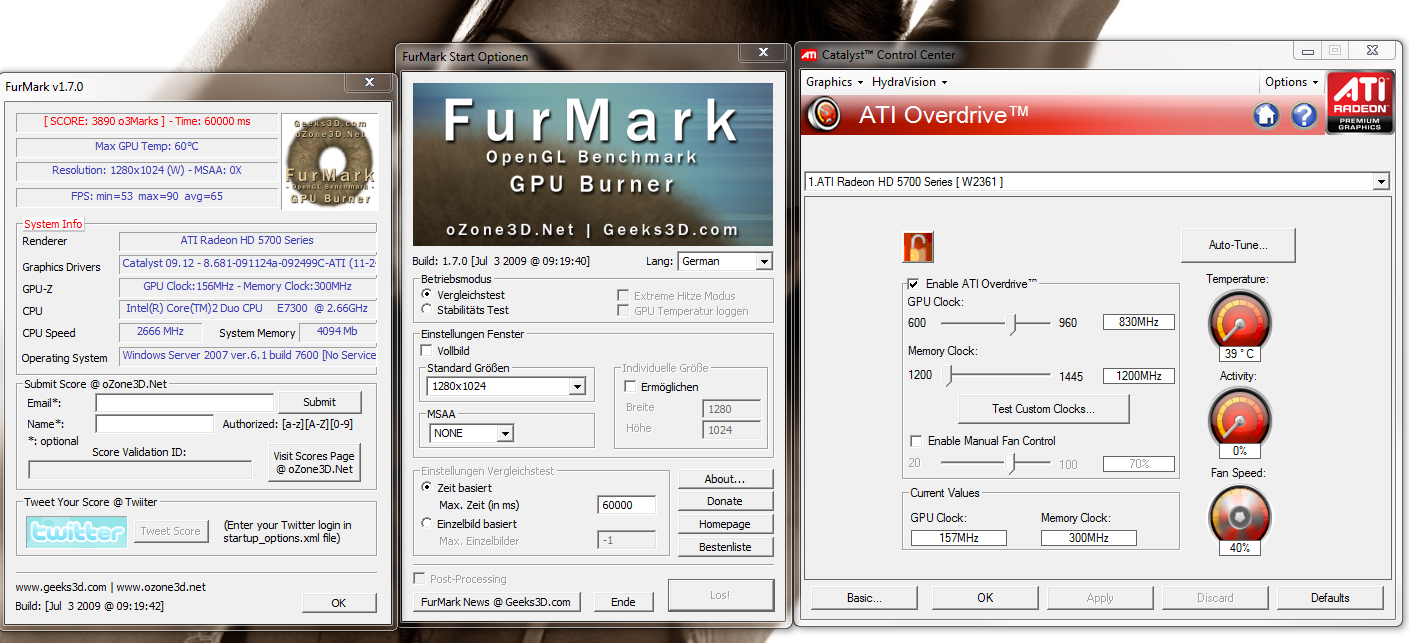Click the www.geeks3d.com | www.ozone3d.net footer text

point(111,587)
